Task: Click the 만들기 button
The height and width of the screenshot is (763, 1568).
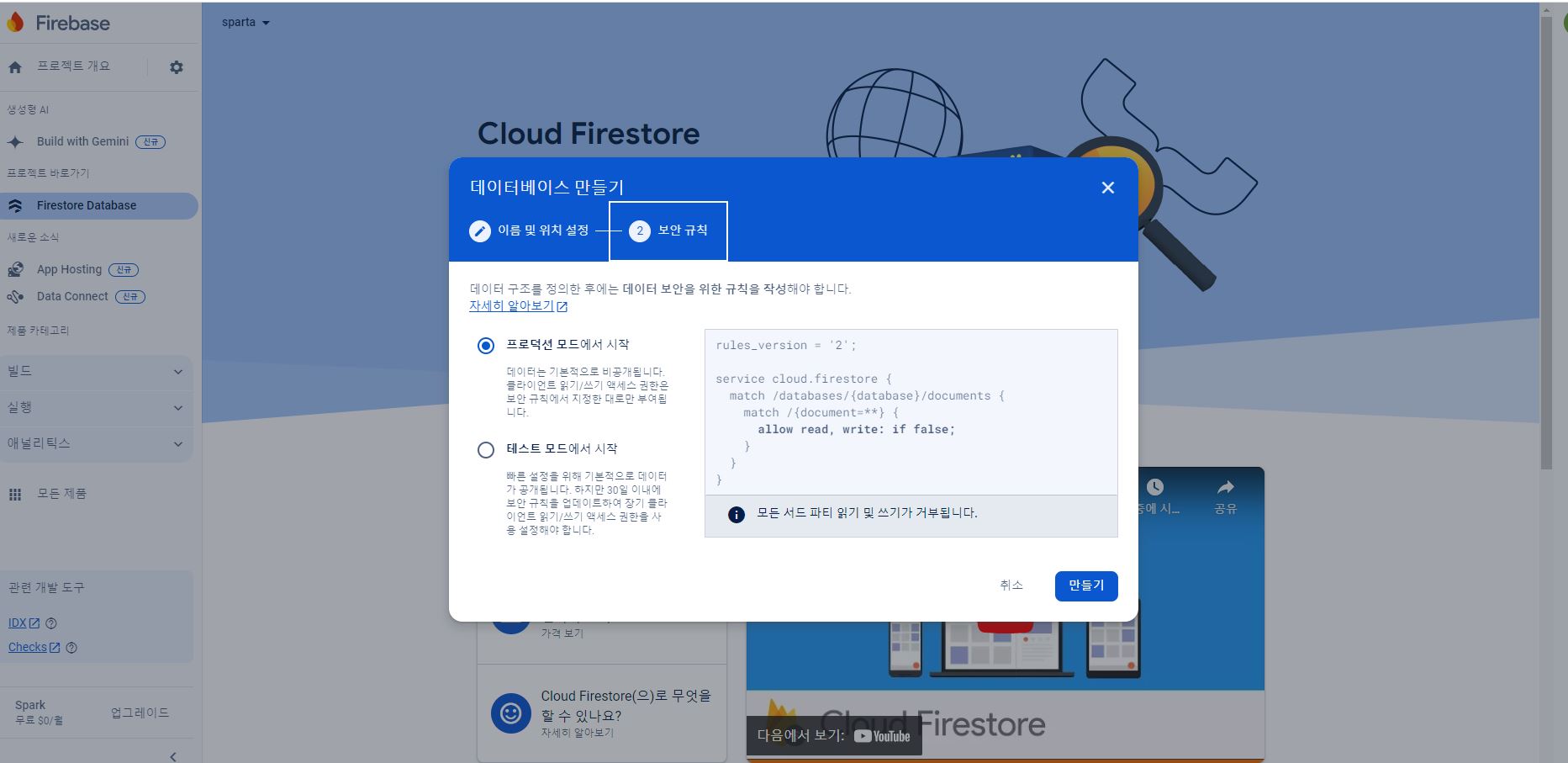Action: tap(1086, 586)
